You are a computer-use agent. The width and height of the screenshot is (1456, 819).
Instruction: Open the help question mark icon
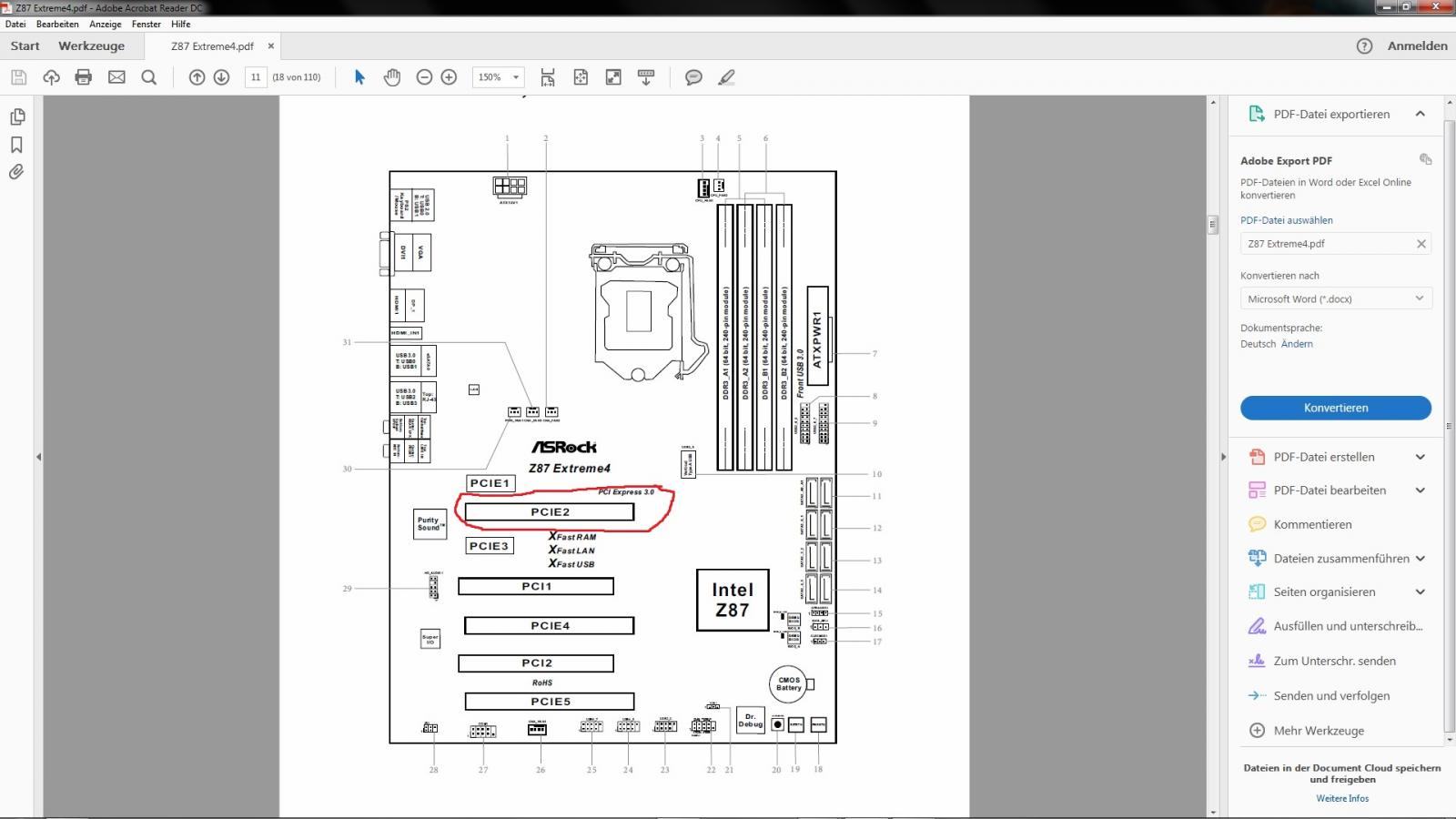click(1364, 45)
